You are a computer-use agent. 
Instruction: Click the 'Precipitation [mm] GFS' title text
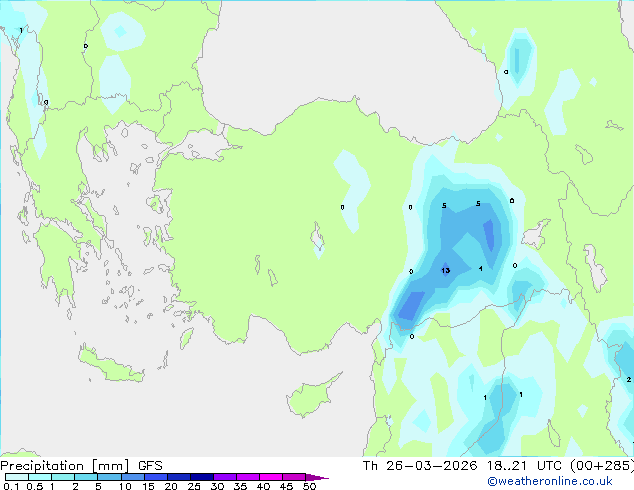pos(81,466)
